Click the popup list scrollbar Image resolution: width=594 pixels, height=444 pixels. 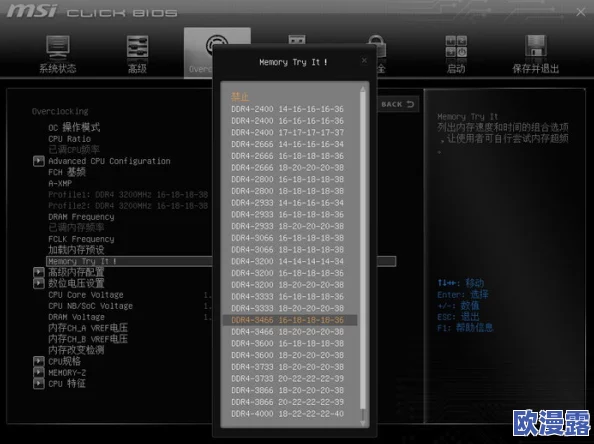363,250
